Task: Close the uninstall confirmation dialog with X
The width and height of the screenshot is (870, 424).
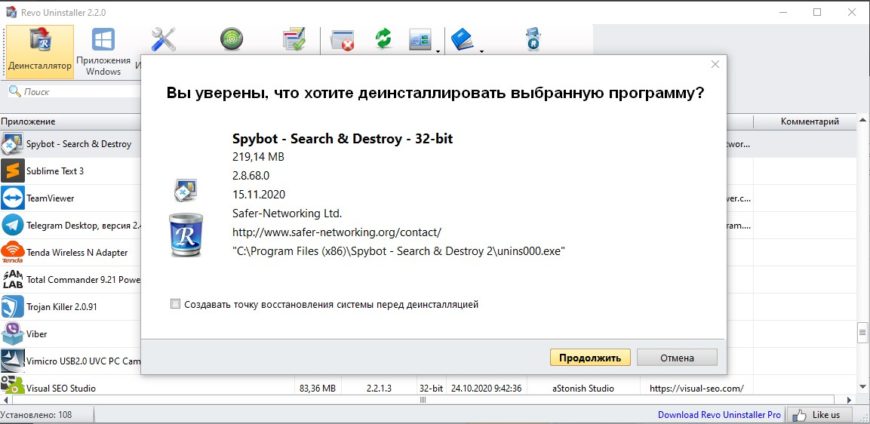Action: pyautogui.click(x=715, y=64)
